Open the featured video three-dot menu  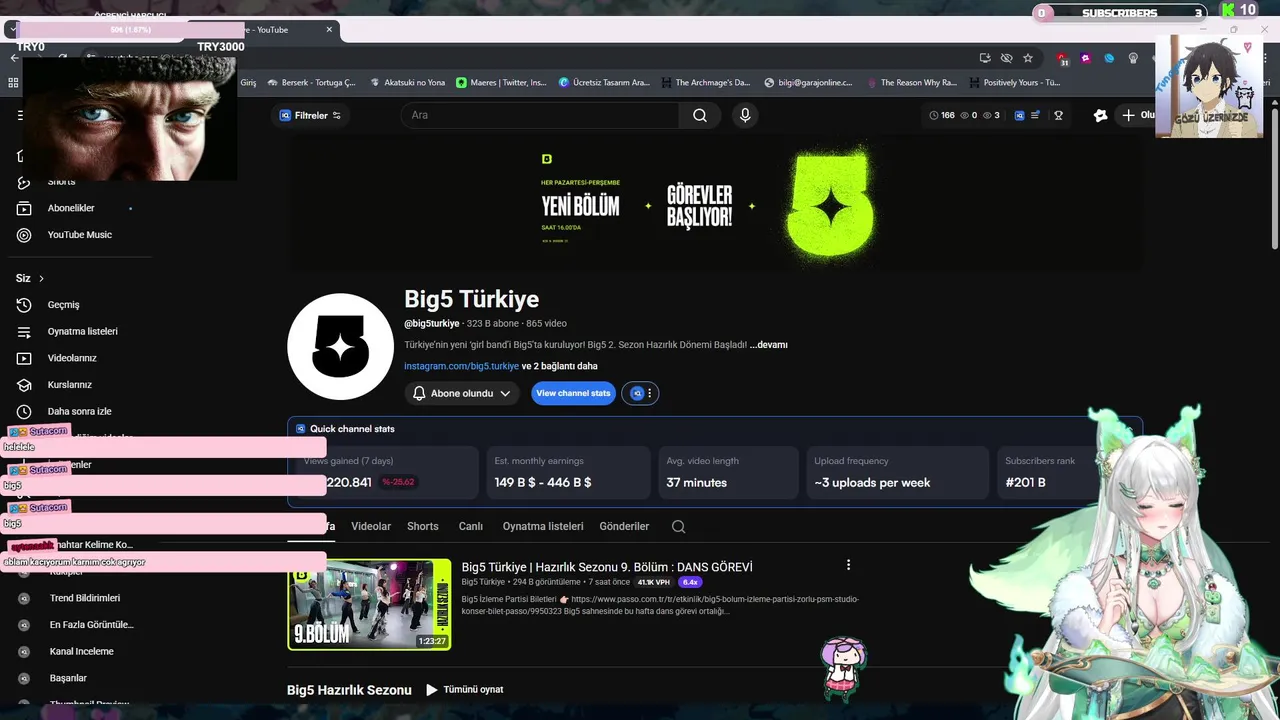pyautogui.click(x=848, y=565)
